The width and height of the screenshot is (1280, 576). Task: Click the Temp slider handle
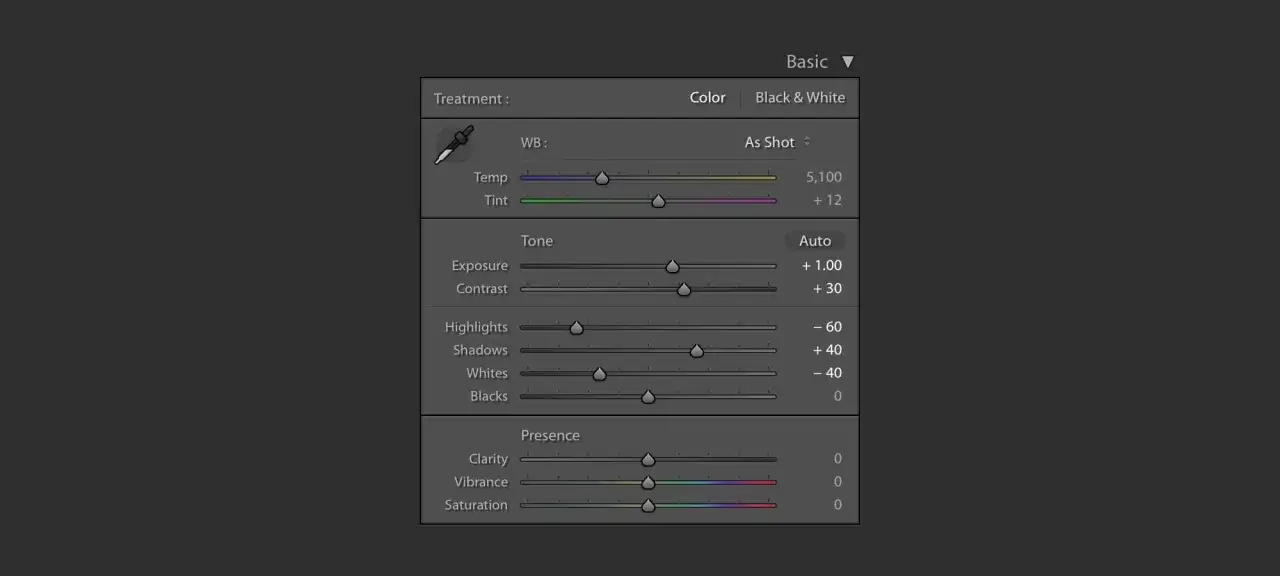point(602,178)
